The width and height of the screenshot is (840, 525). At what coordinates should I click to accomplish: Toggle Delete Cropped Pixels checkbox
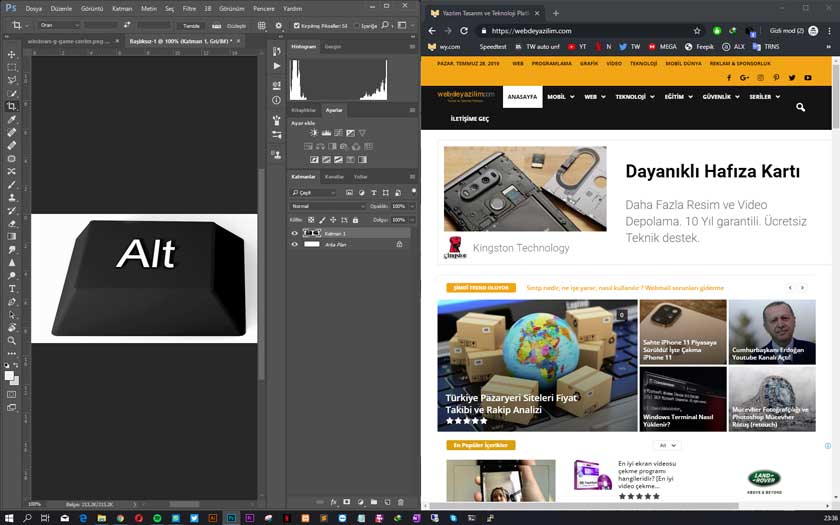coord(296,25)
